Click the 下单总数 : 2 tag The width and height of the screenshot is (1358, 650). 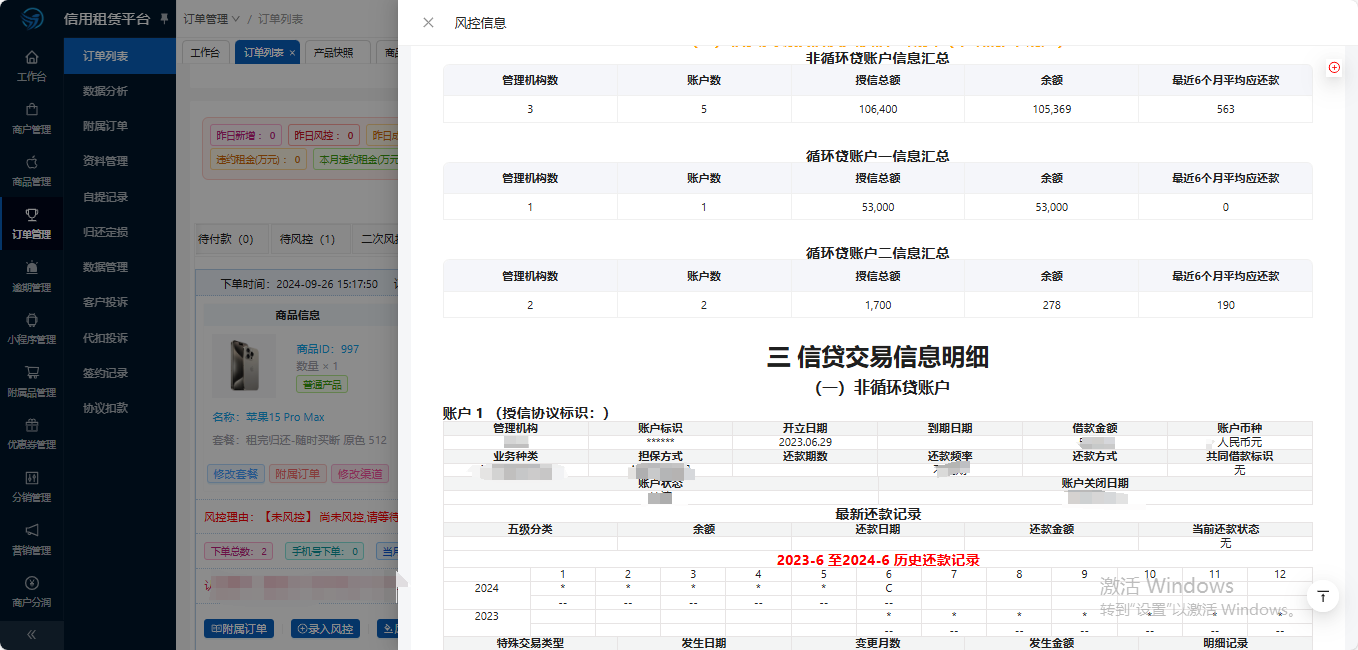coord(239,551)
